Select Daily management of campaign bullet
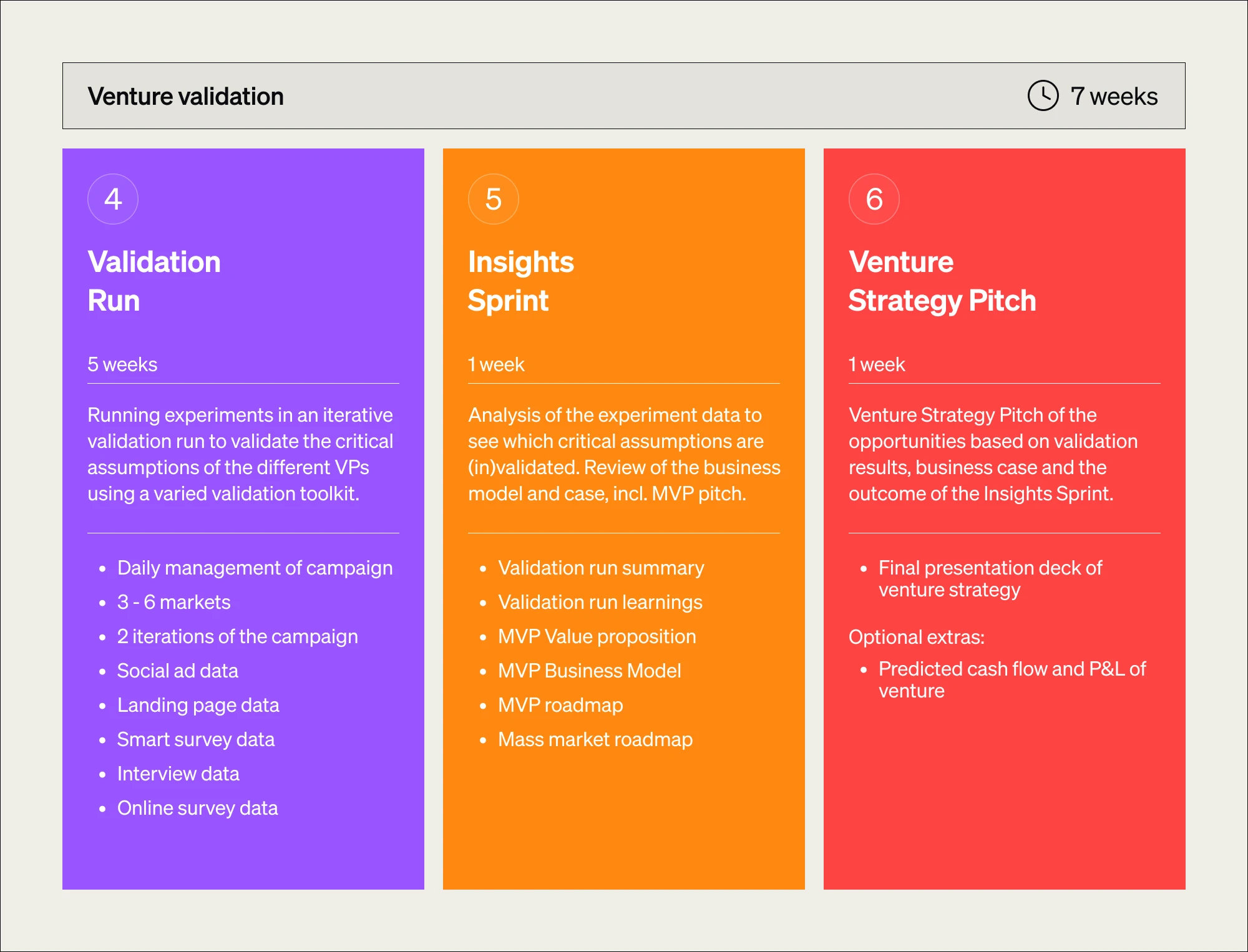Image resolution: width=1248 pixels, height=952 pixels. coord(255,568)
